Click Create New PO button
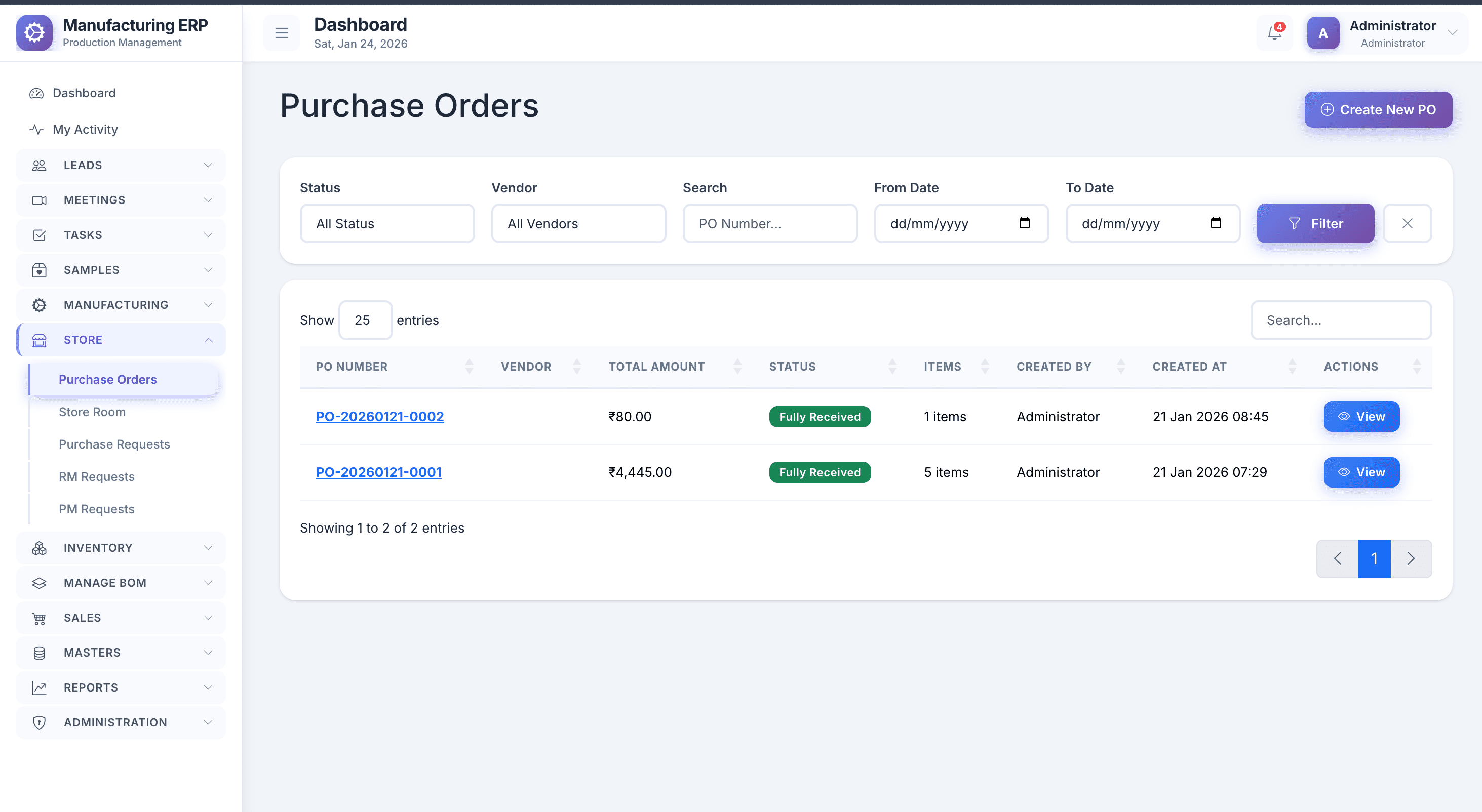Viewport: 1482px width, 812px height. click(x=1378, y=109)
